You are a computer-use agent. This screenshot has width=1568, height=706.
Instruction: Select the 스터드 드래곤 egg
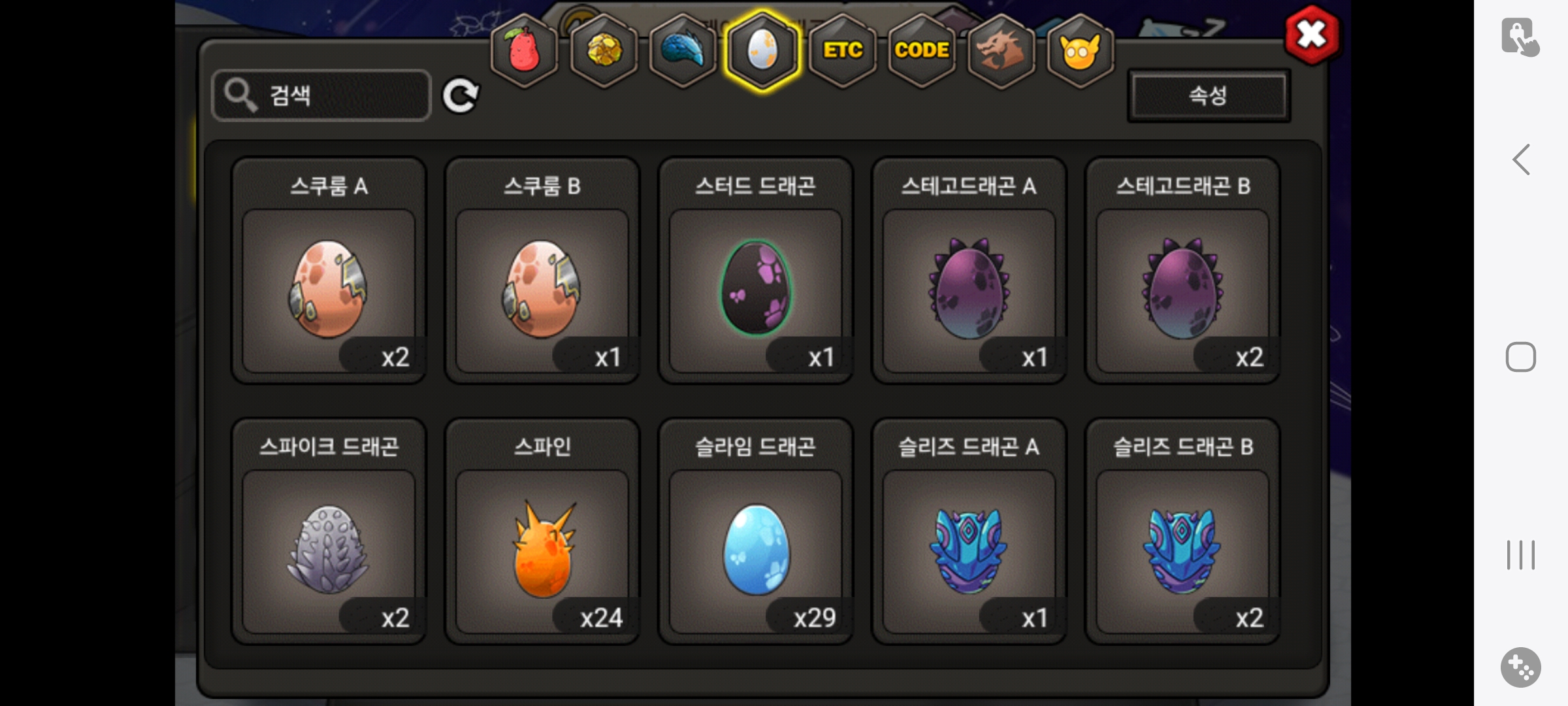756,271
